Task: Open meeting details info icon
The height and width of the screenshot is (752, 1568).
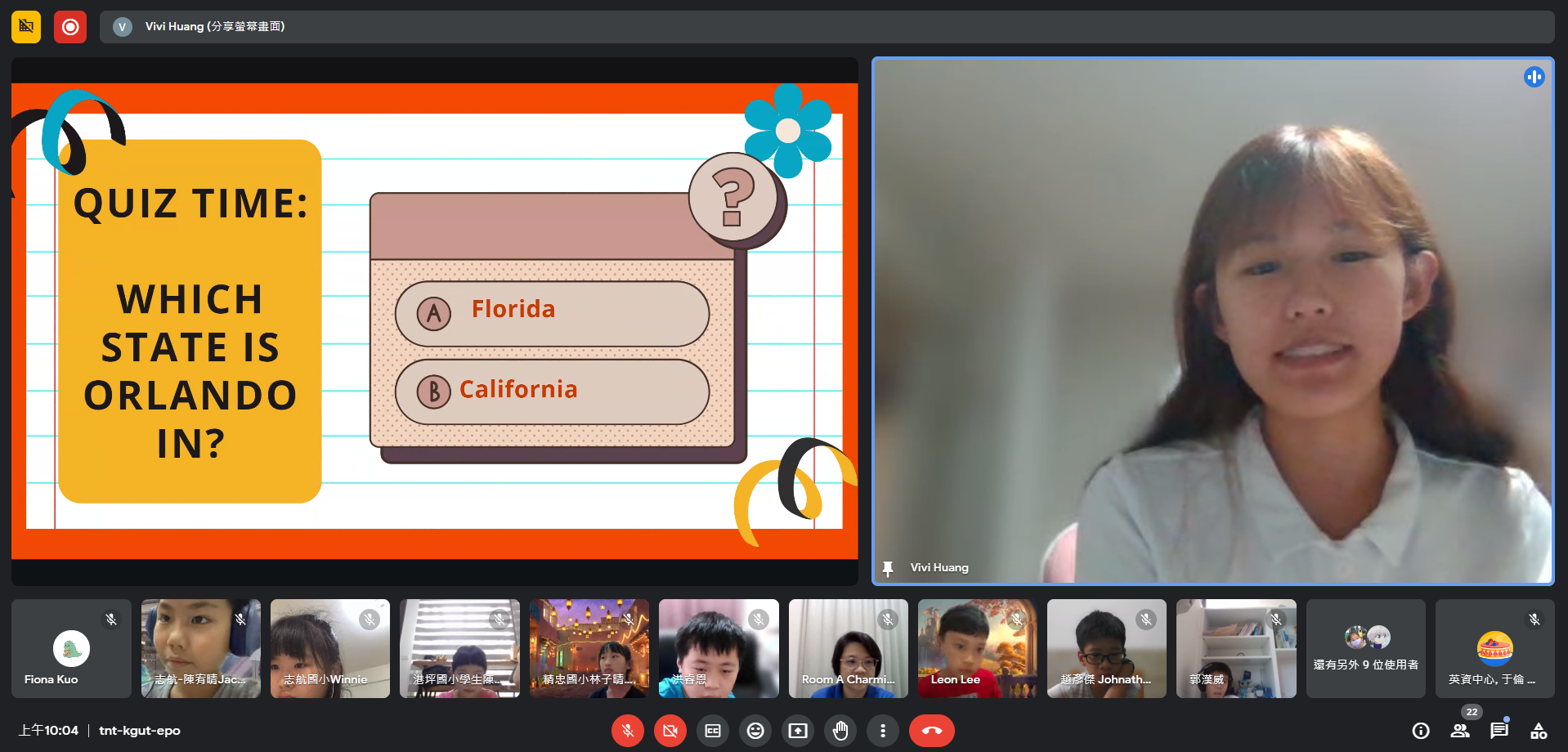Action: pyautogui.click(x=1421, y=731)
